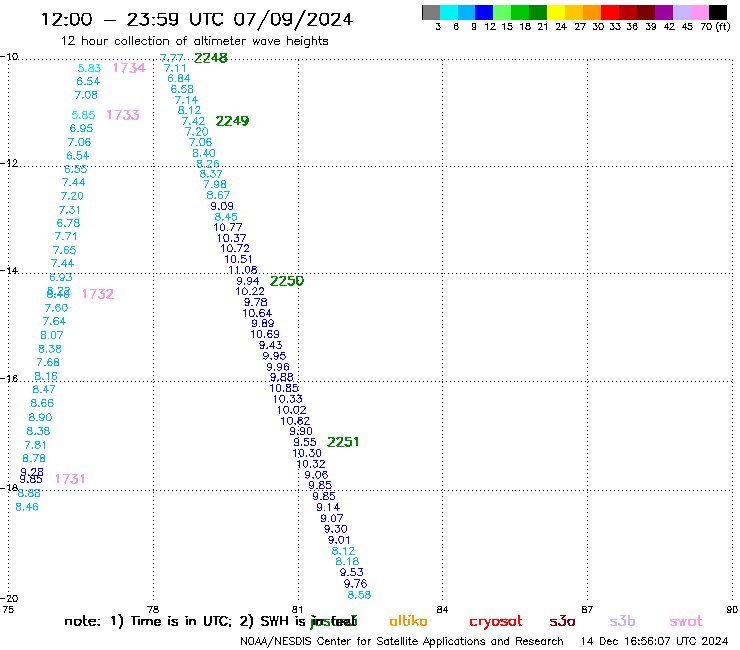Click the s3b satellite legend label
The image size is (740, 650).
(622, 621)
